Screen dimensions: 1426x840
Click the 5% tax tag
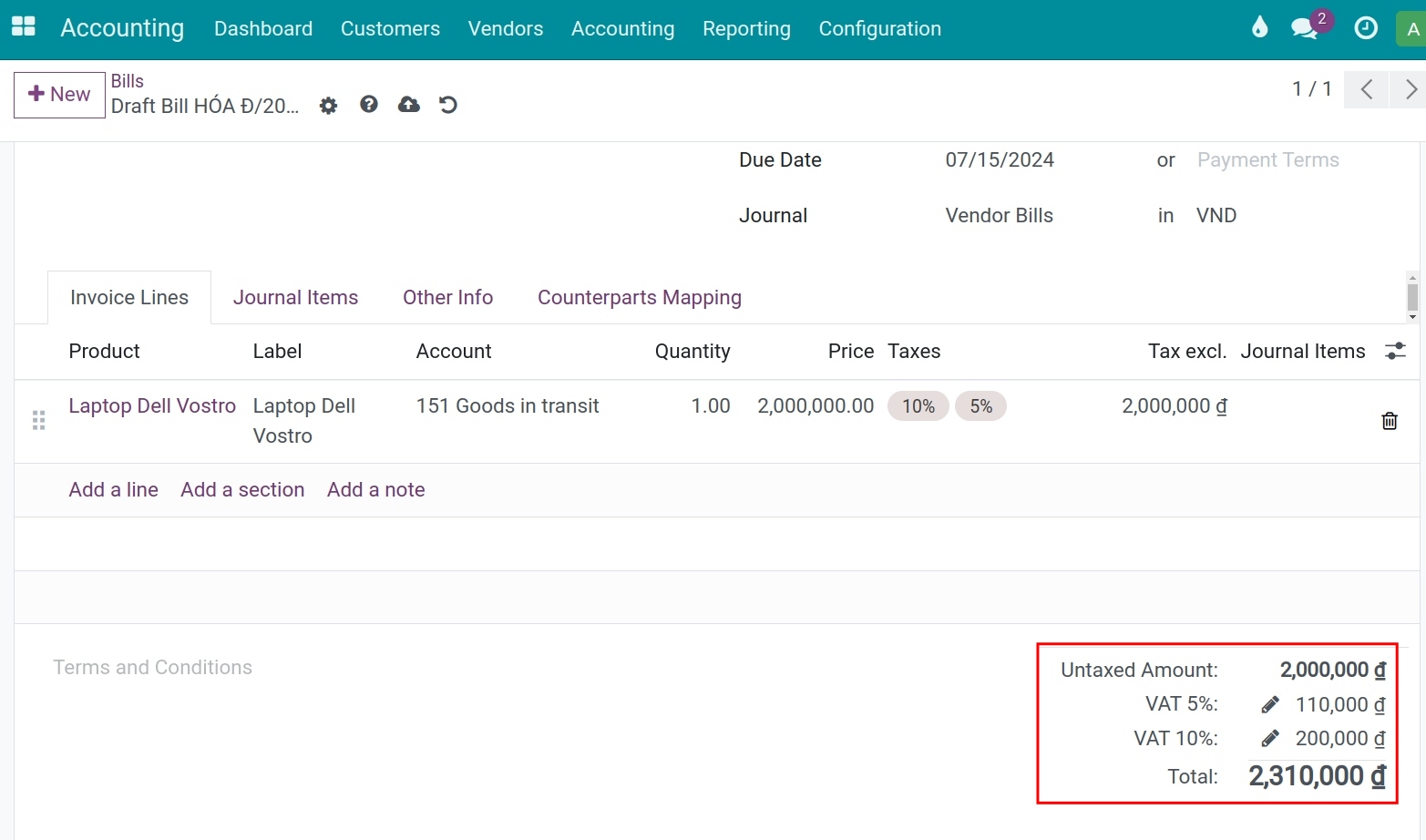(x=981, y=406)
